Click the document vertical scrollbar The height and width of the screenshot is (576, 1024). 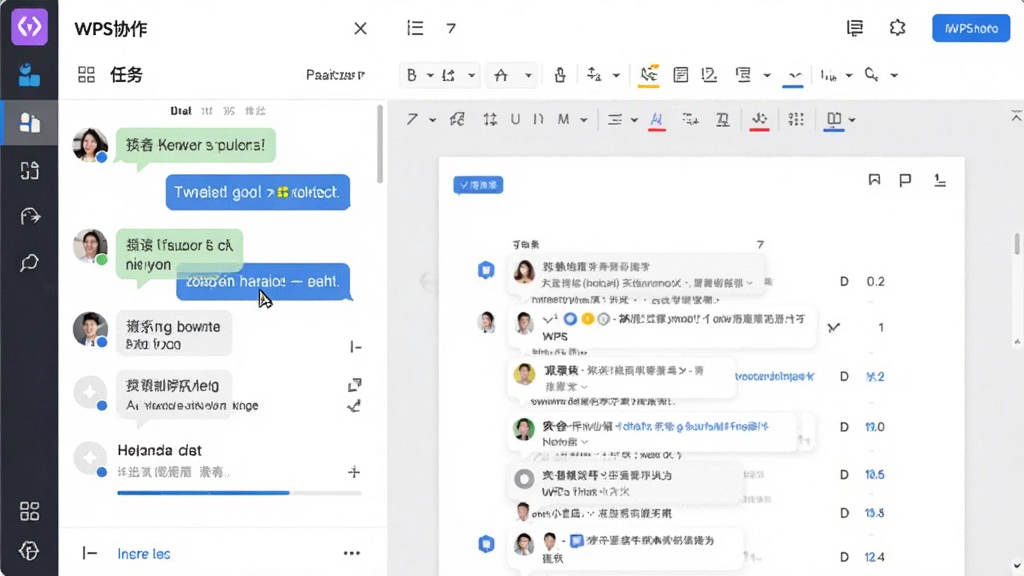(x=1017, y=244)
